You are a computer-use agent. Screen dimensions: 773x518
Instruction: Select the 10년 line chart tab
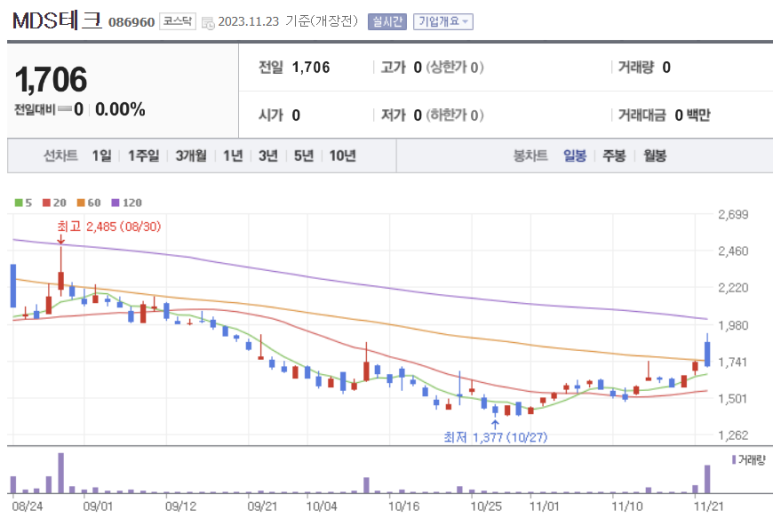click(343, 156)
